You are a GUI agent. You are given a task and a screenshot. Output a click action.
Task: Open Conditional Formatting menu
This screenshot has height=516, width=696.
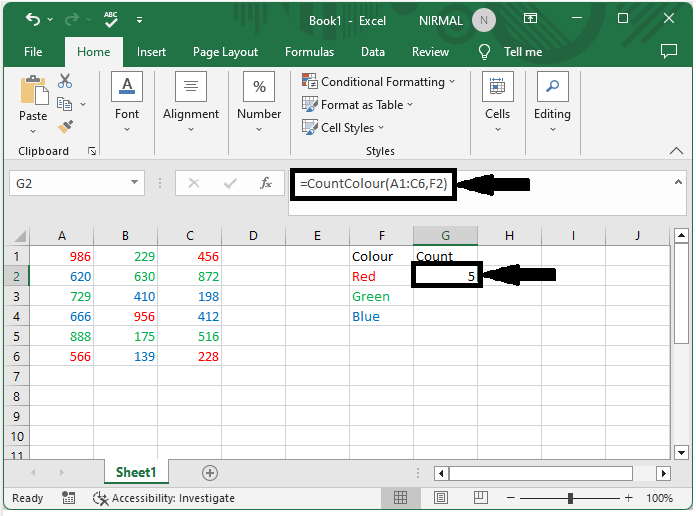(x=378, y=82)
